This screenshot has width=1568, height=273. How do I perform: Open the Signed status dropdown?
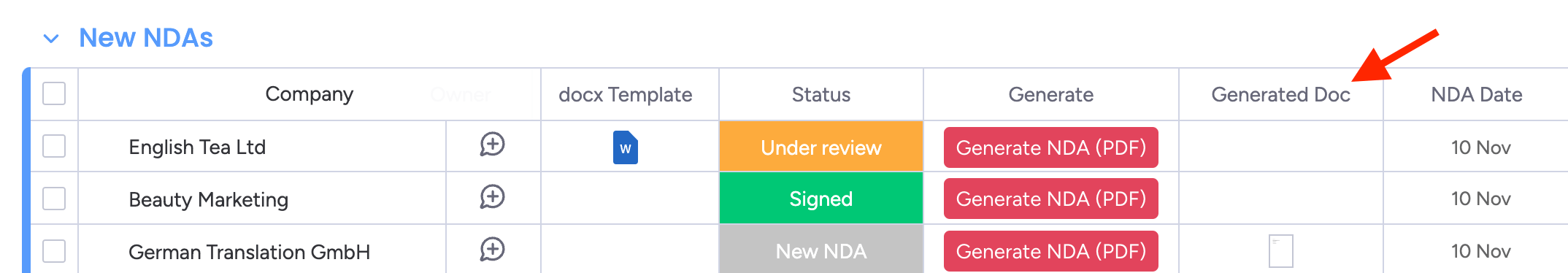821,198
